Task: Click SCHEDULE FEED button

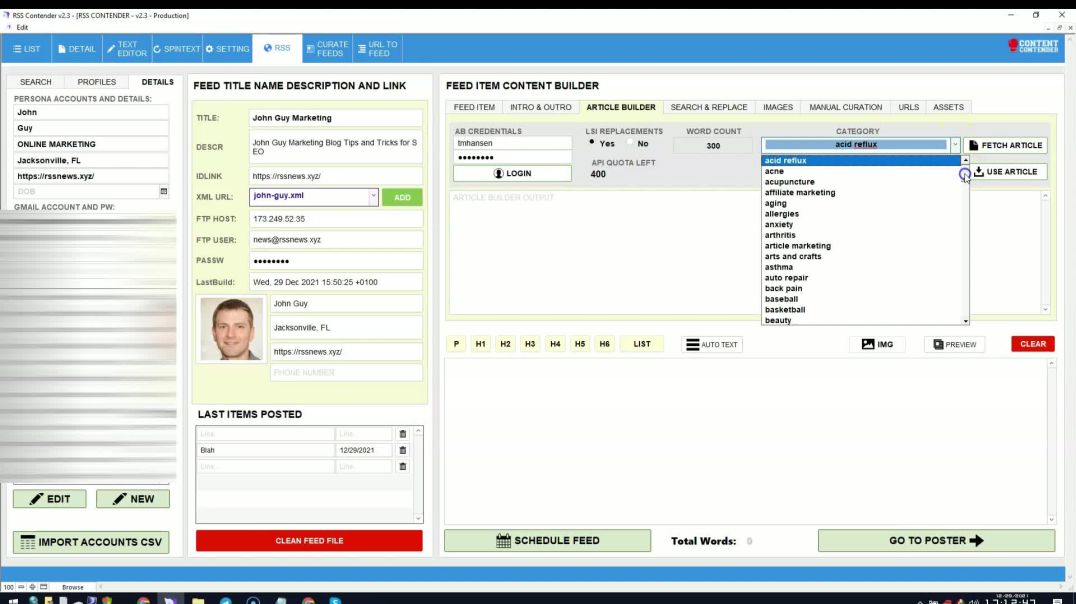Action: point(548,541)
